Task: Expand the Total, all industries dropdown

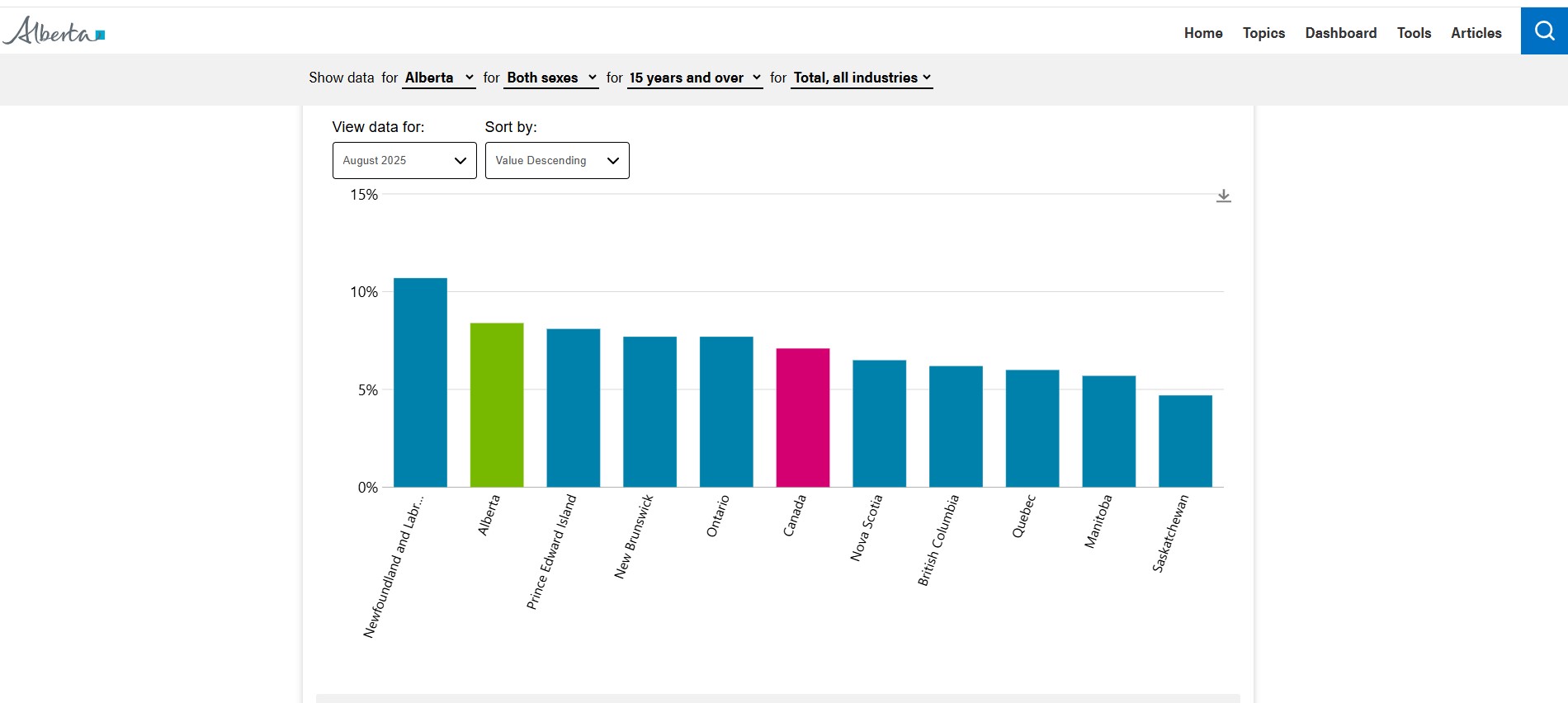Action: pyautogui.click(x=862, y=78)
